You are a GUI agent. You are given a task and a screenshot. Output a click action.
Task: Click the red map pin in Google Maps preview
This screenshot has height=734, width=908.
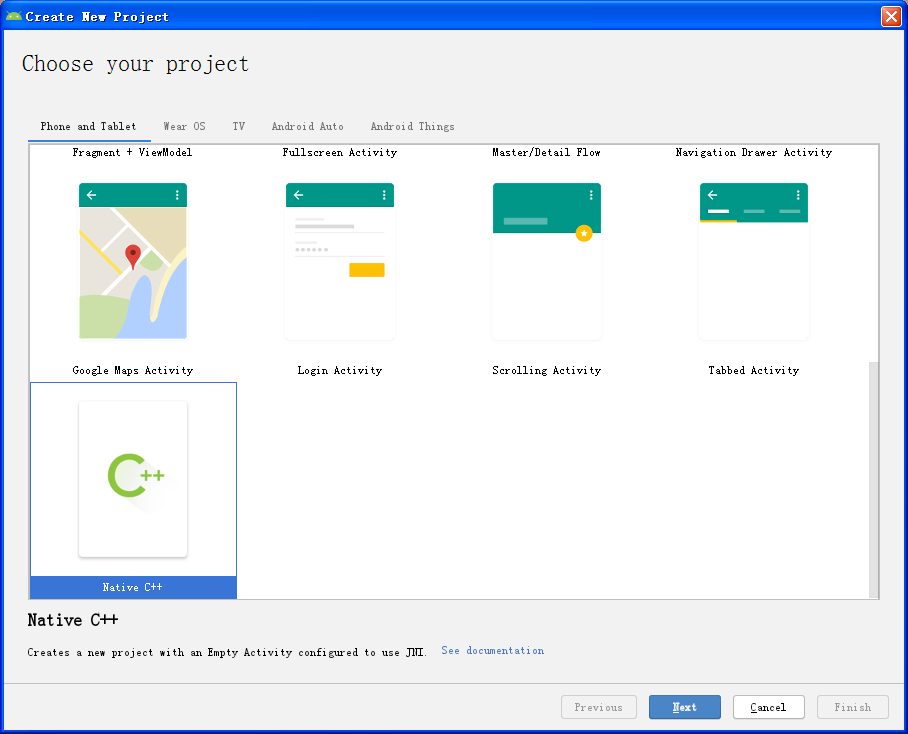point(133,257)
